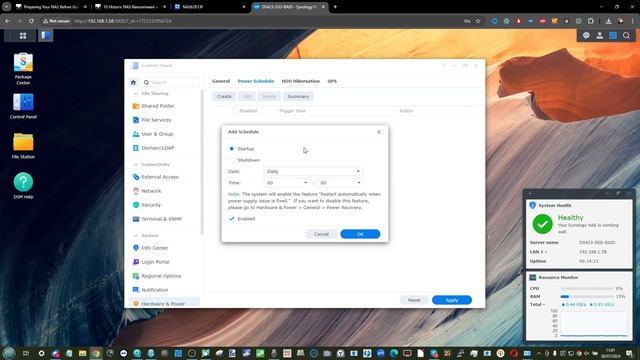640x360 pixels.
Task: Click the Control Panel search field
Action: tap(171, 82)
